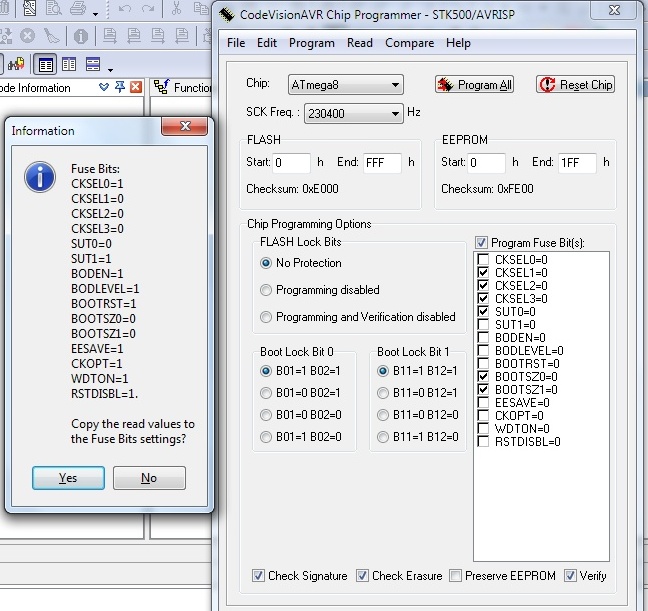Open the Compare menu

[409, 43]
